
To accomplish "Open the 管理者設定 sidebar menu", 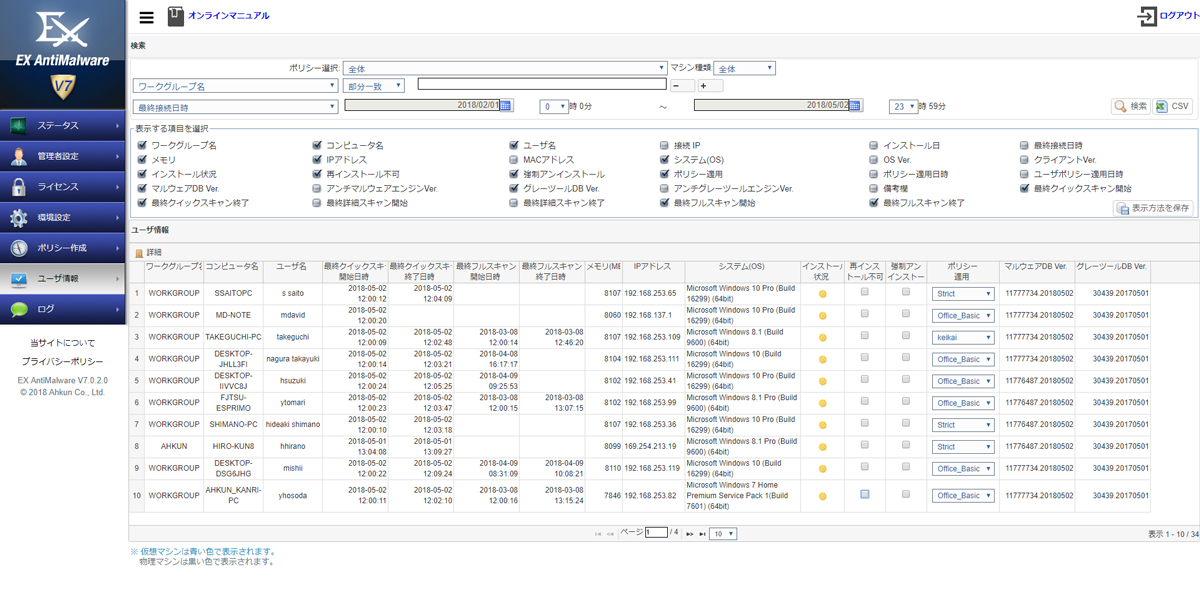I will (x=63, y=156).
